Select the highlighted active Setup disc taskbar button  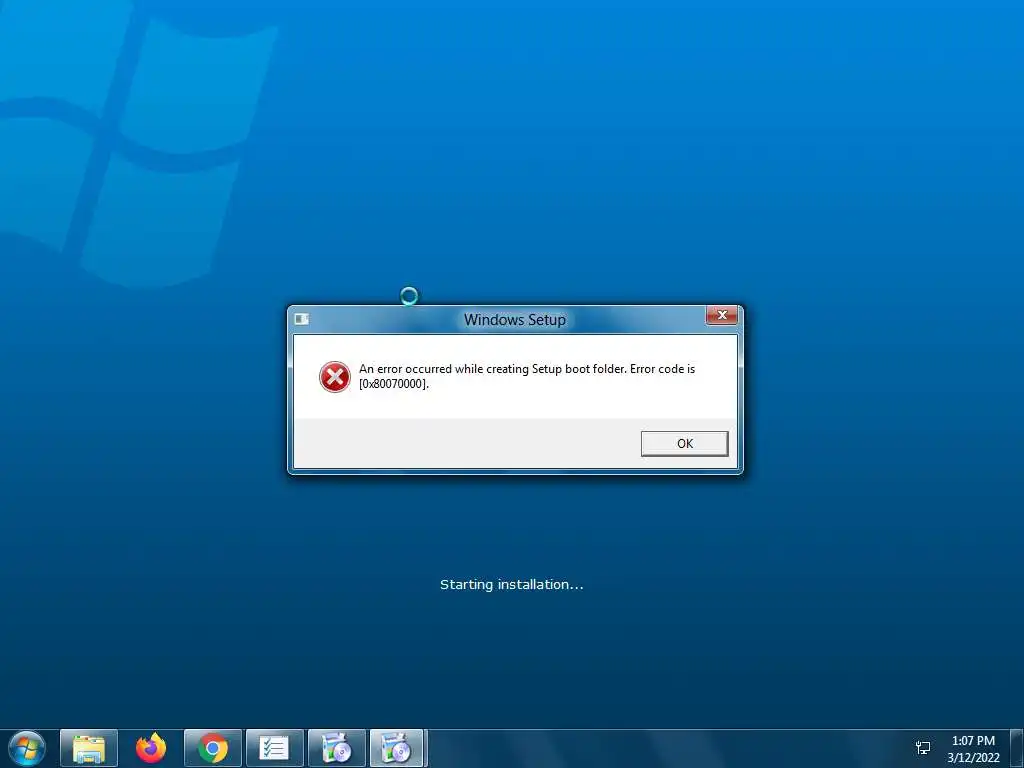point(398,748)
